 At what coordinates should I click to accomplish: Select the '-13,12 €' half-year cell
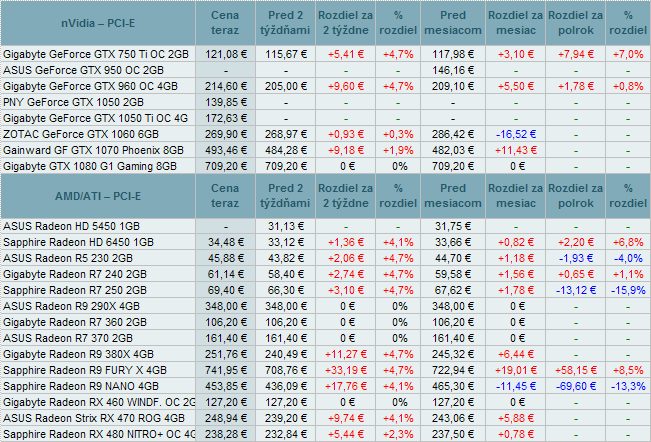pyautogui.click(x=576, y=290)
